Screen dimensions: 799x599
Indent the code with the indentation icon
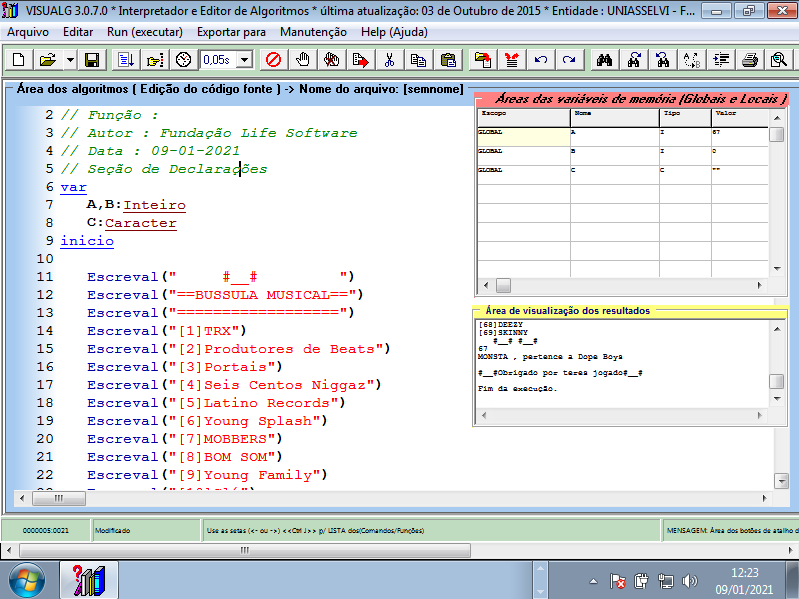pos(721,60)
